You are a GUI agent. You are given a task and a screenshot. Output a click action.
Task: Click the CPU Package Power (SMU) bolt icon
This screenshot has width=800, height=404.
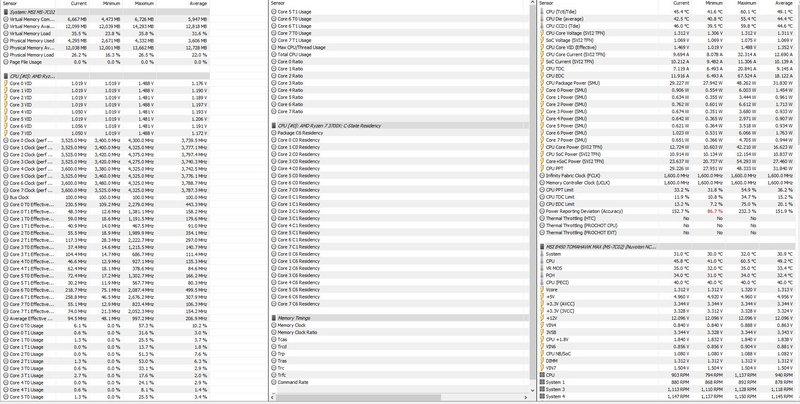[542, 83]
